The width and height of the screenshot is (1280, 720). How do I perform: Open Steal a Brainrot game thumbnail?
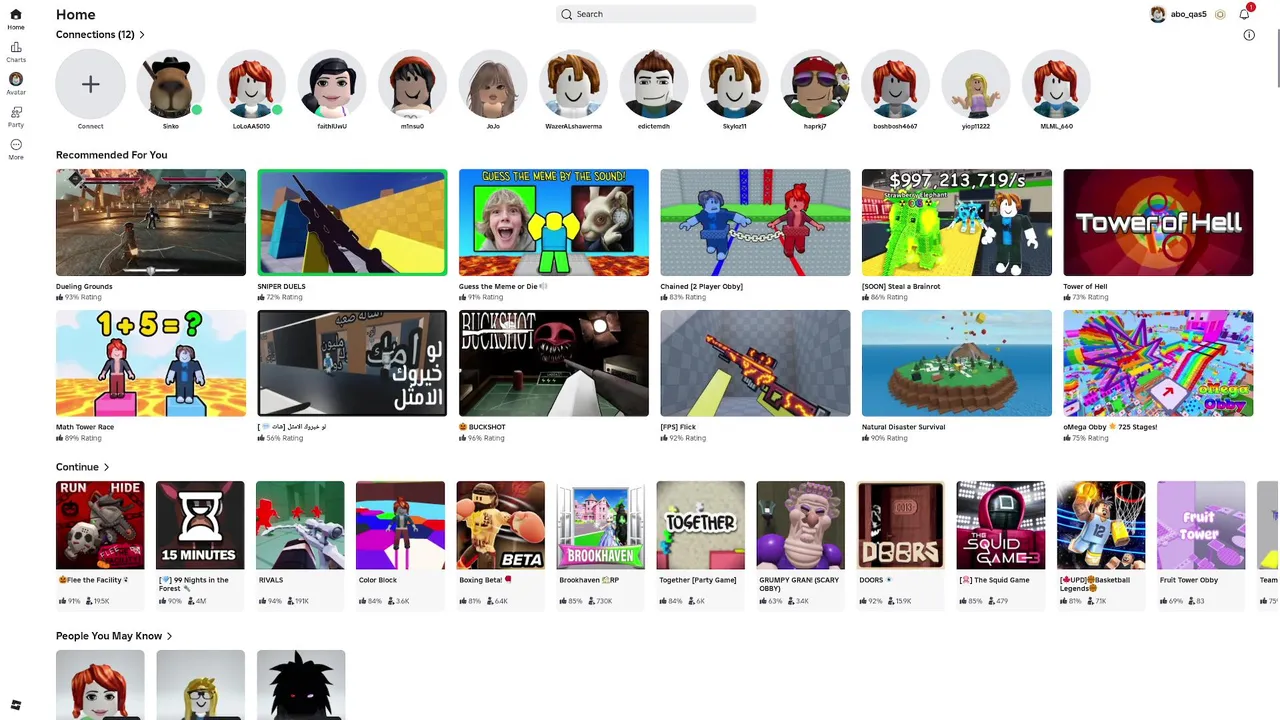point(957,222)
